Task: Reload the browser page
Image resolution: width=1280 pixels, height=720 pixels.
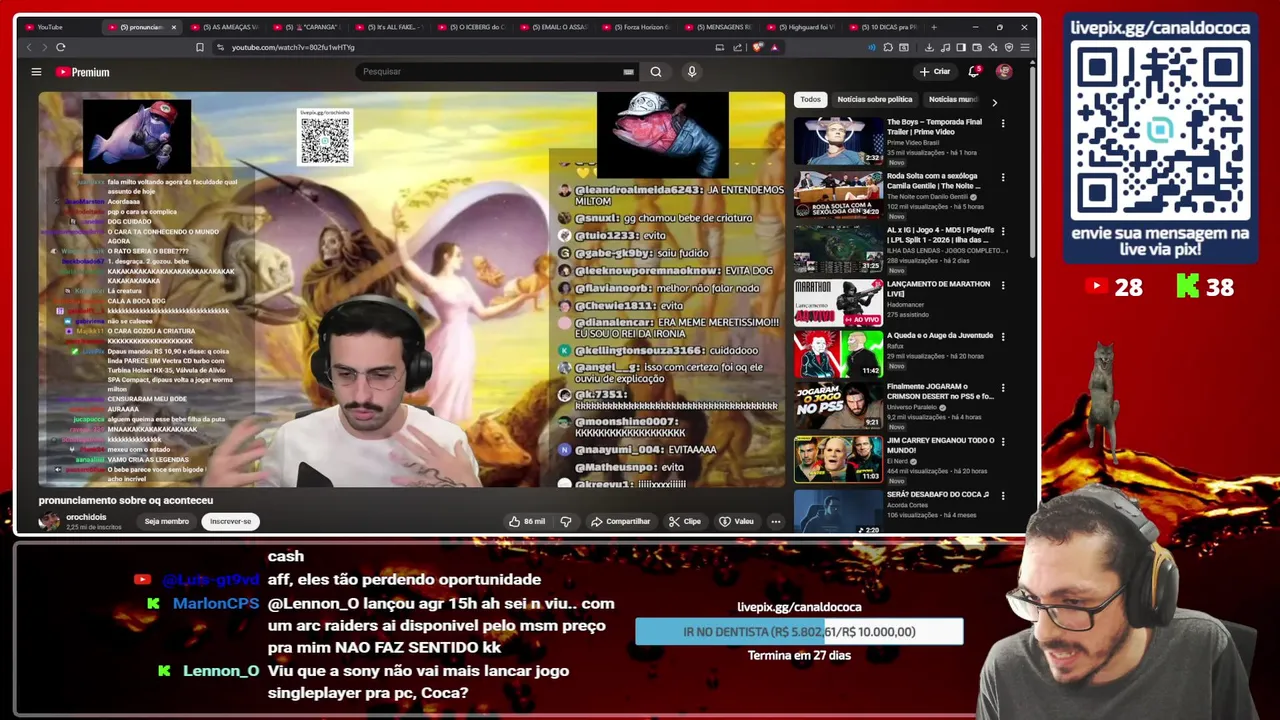Action: click(x=61, y=47)
